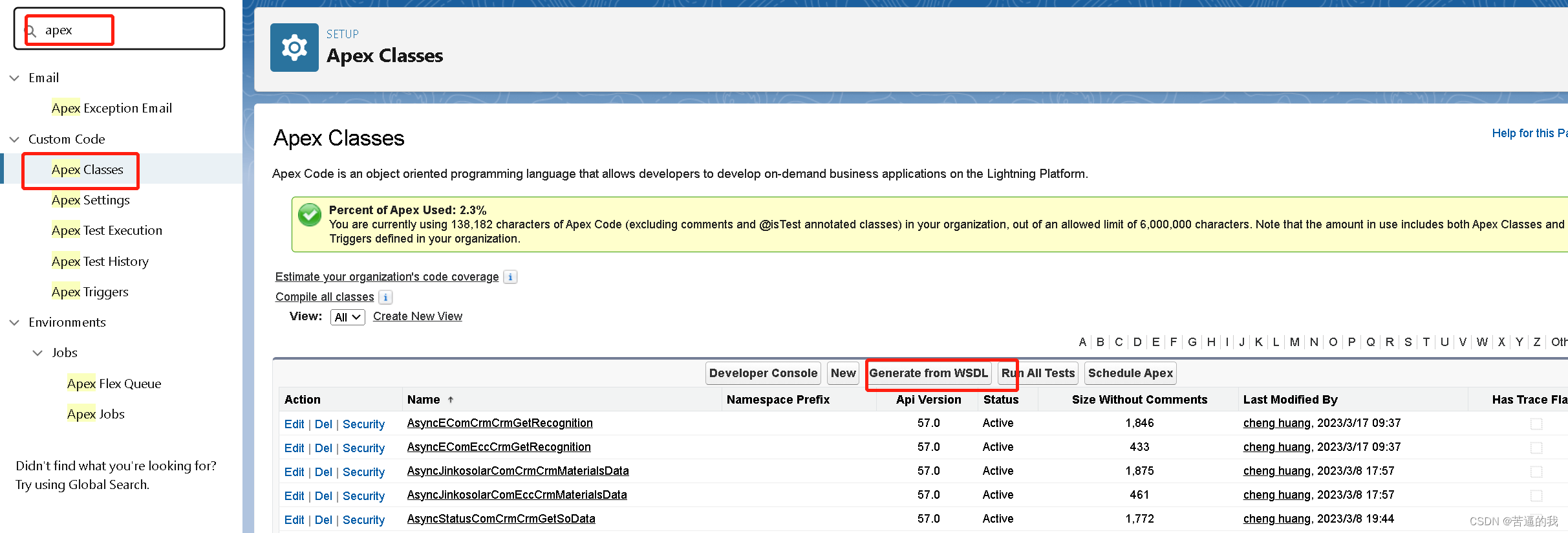Collapse the Jobs subsection

pos(38,353)
